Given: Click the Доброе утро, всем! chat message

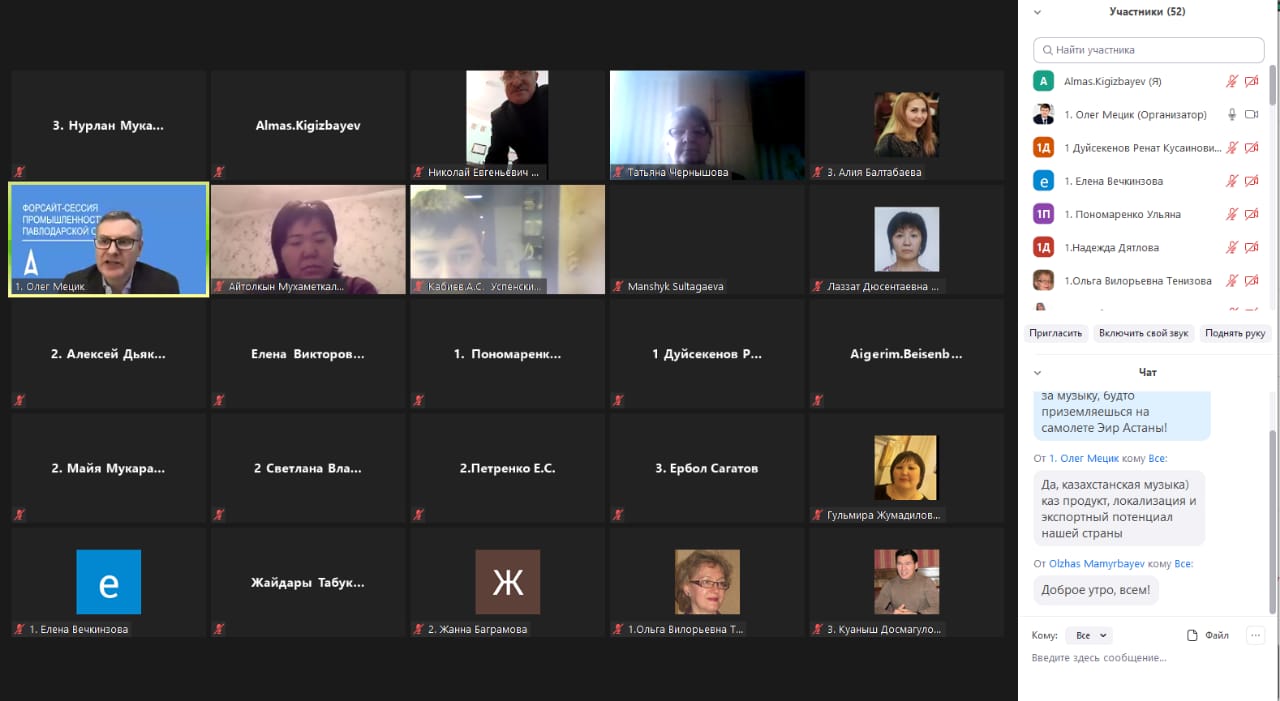Looking at the screenshot, I should tap(1095, 590).
